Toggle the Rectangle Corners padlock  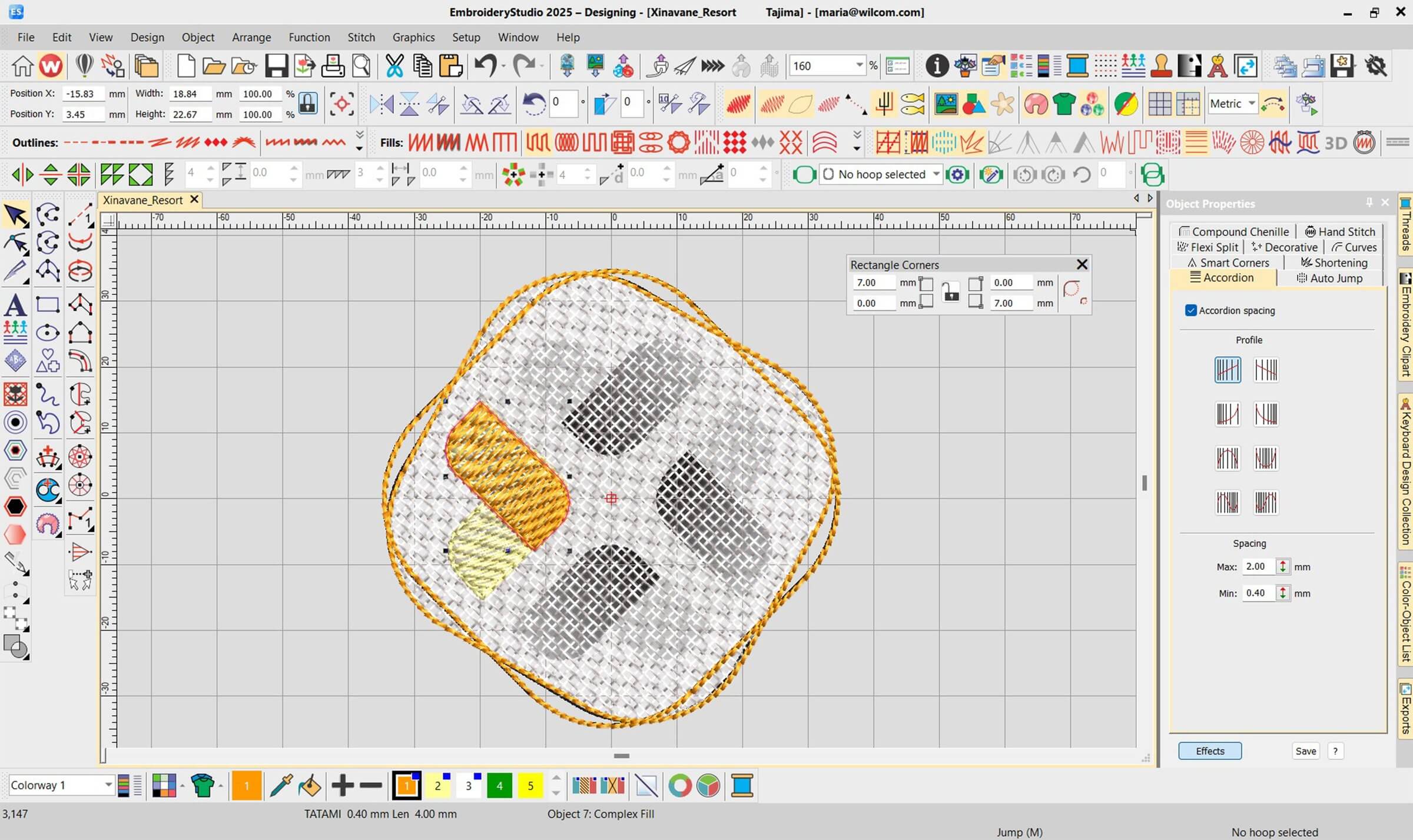pyautogui.click(x=950, y=293)
